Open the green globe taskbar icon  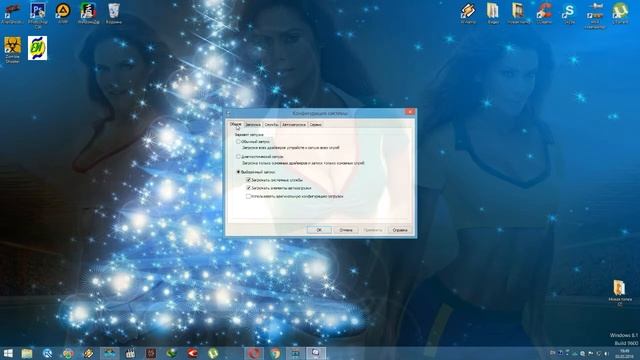[x=171, y=353]
